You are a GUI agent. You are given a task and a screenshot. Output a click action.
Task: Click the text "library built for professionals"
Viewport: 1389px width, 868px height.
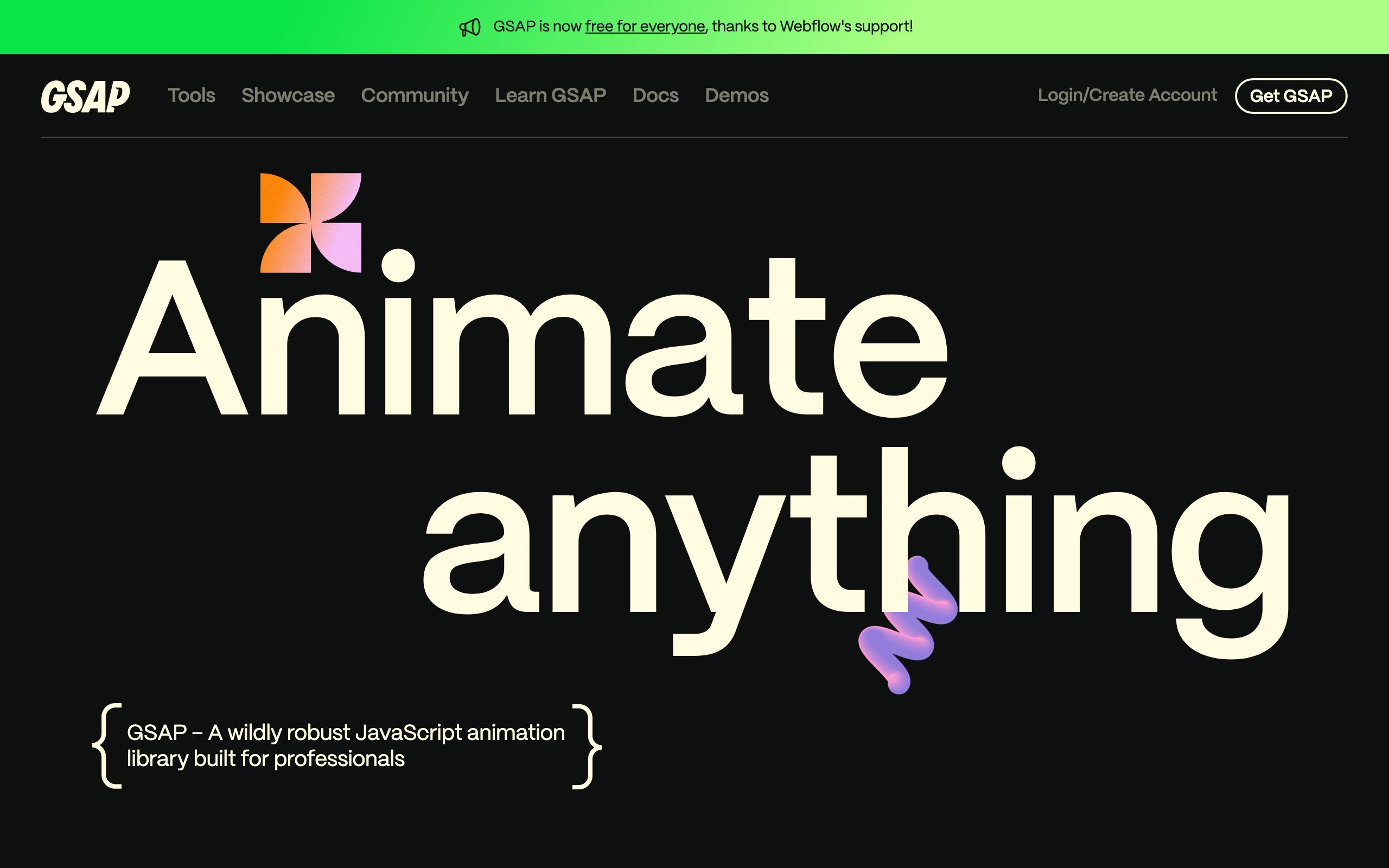[266, 758]
